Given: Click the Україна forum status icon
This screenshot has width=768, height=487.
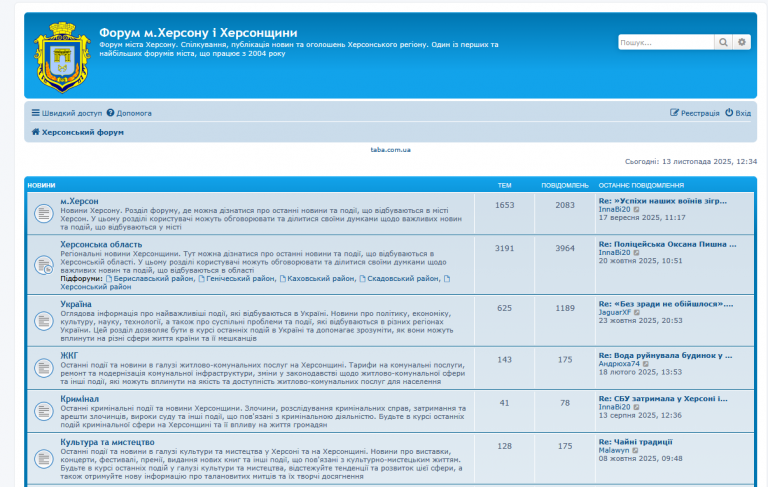Looking at the screenshot, I should pyautogui.click(x=44, y=321).
